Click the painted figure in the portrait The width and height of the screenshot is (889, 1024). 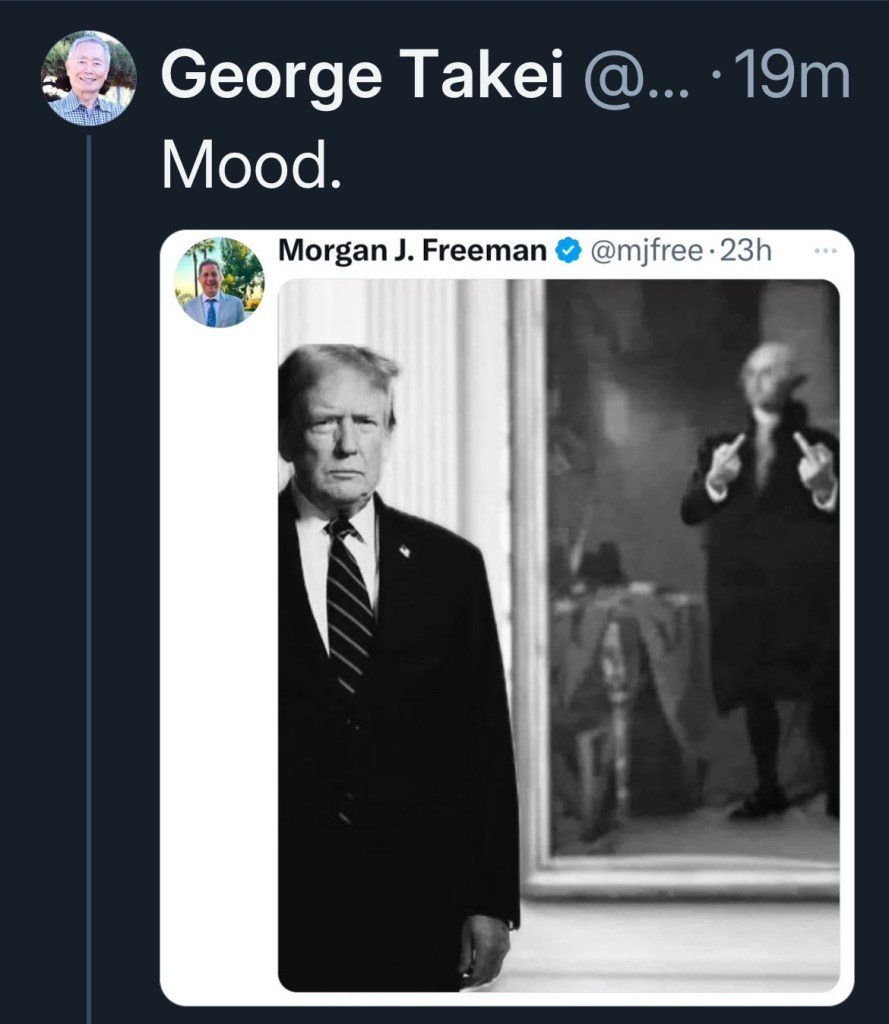coord(765,560)
